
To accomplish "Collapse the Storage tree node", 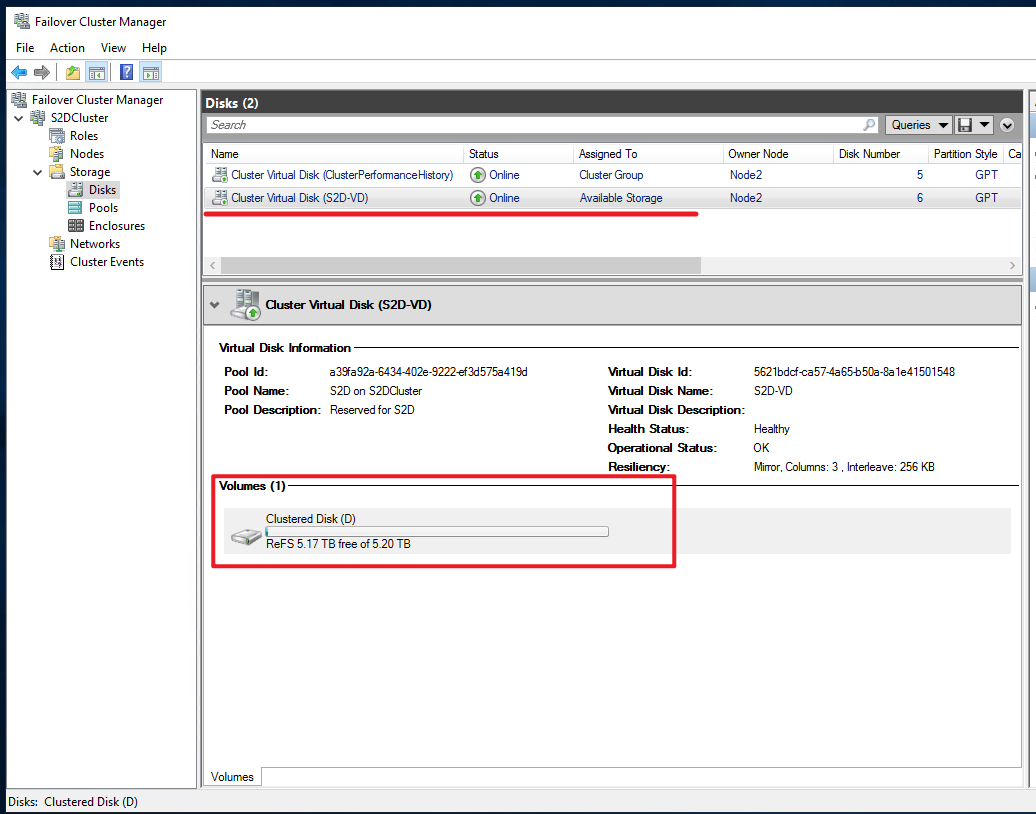I will pos(38,172).
